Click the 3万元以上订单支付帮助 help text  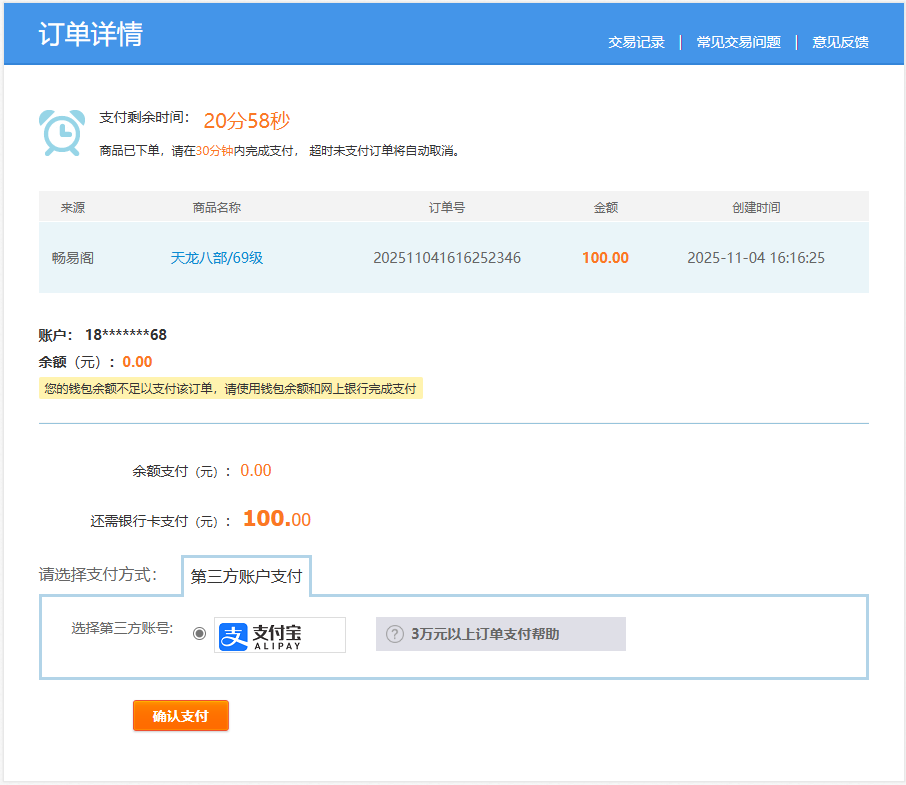click(x=485, y=634)
